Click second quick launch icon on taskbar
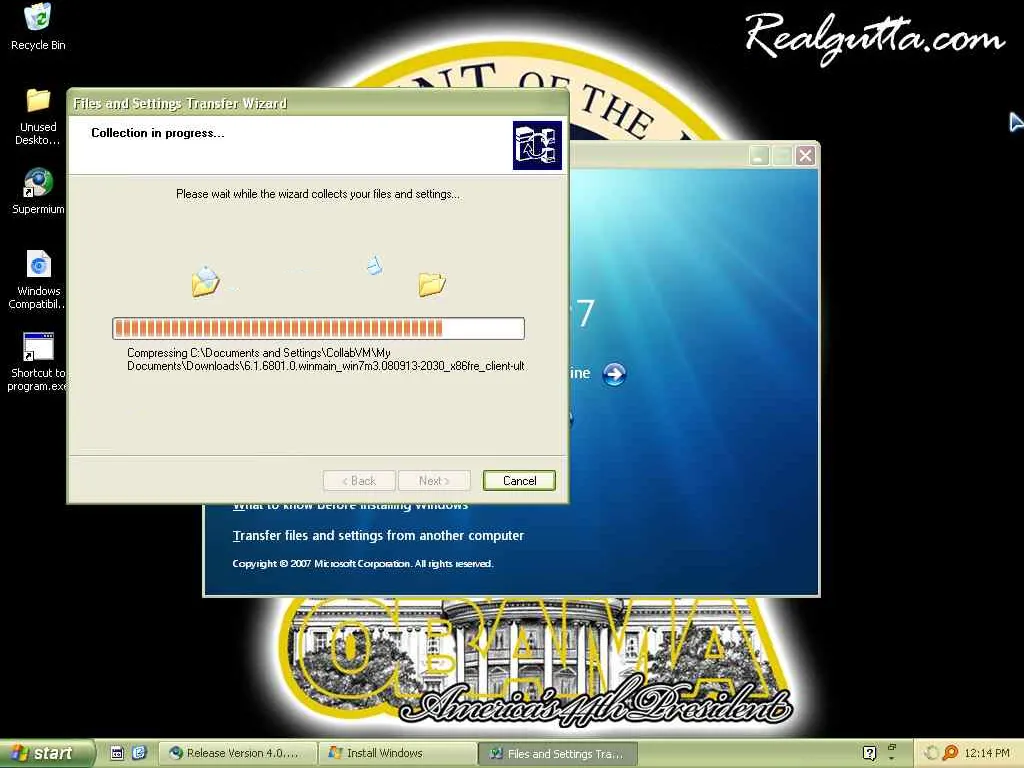 139,753
